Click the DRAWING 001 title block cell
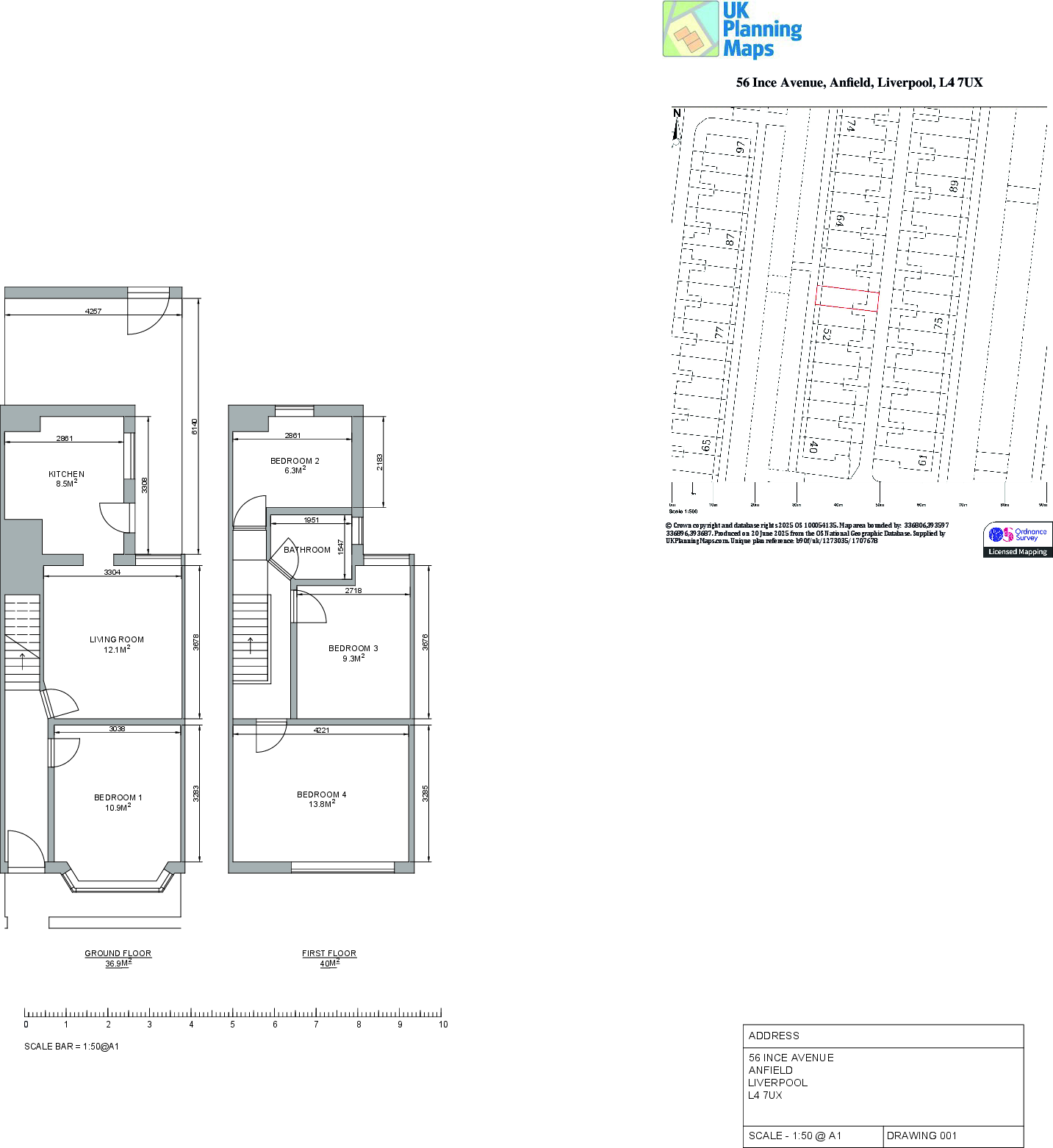 (952, 1136)
